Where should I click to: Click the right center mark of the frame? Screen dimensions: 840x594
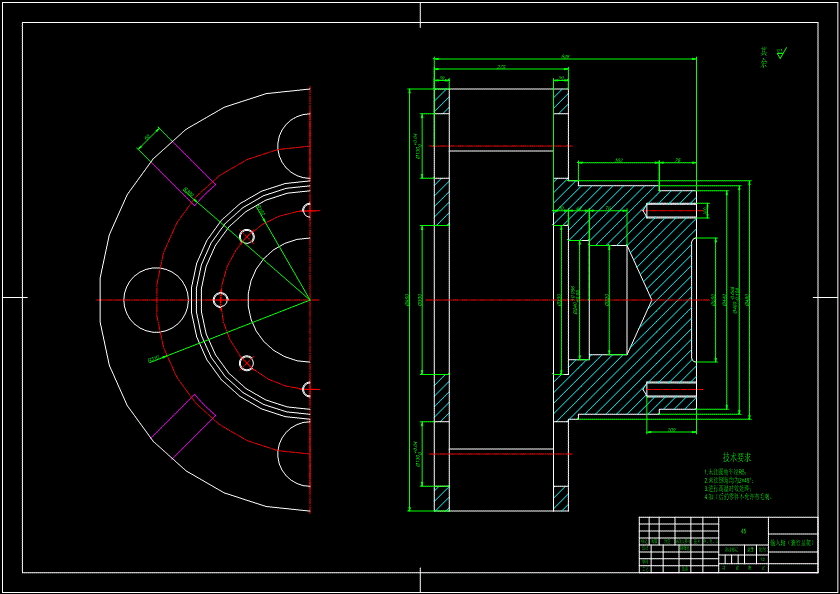[826, 297]
